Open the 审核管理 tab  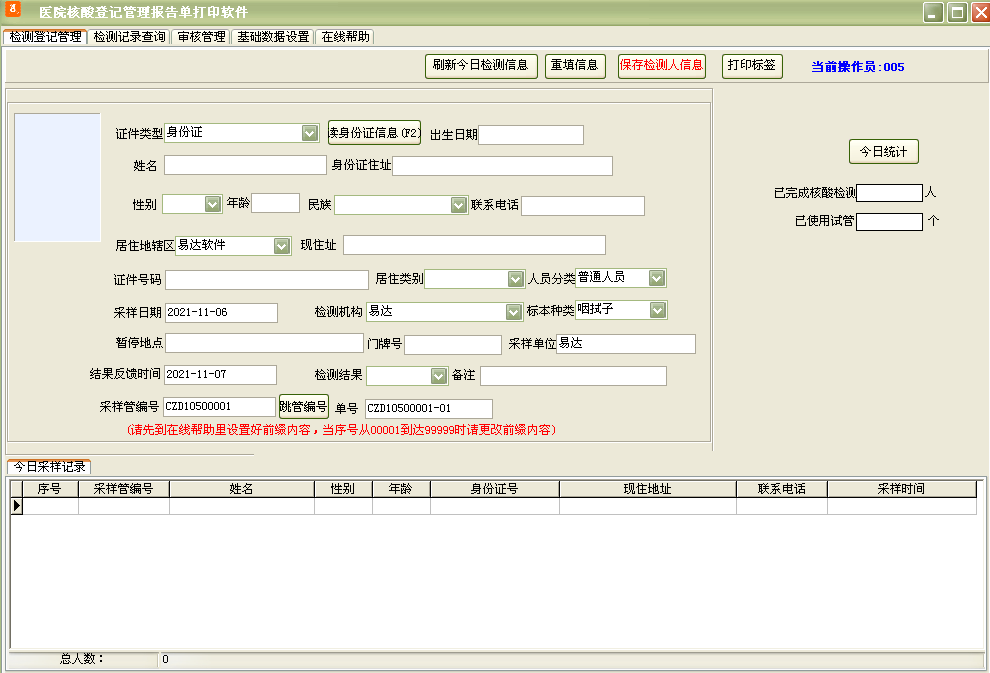coord(201,37)
